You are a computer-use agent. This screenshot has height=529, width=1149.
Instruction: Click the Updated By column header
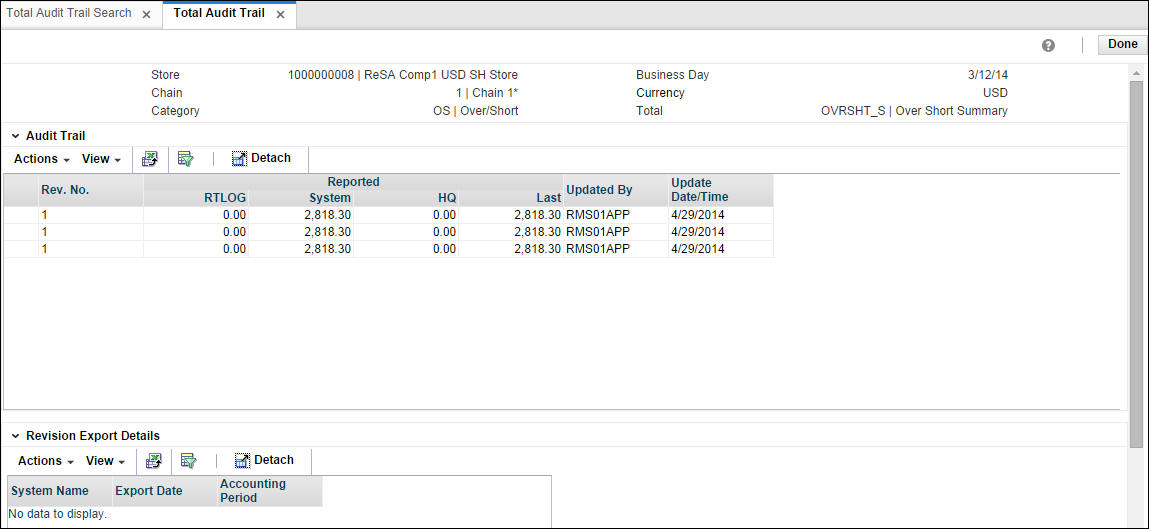click(616, 190)
